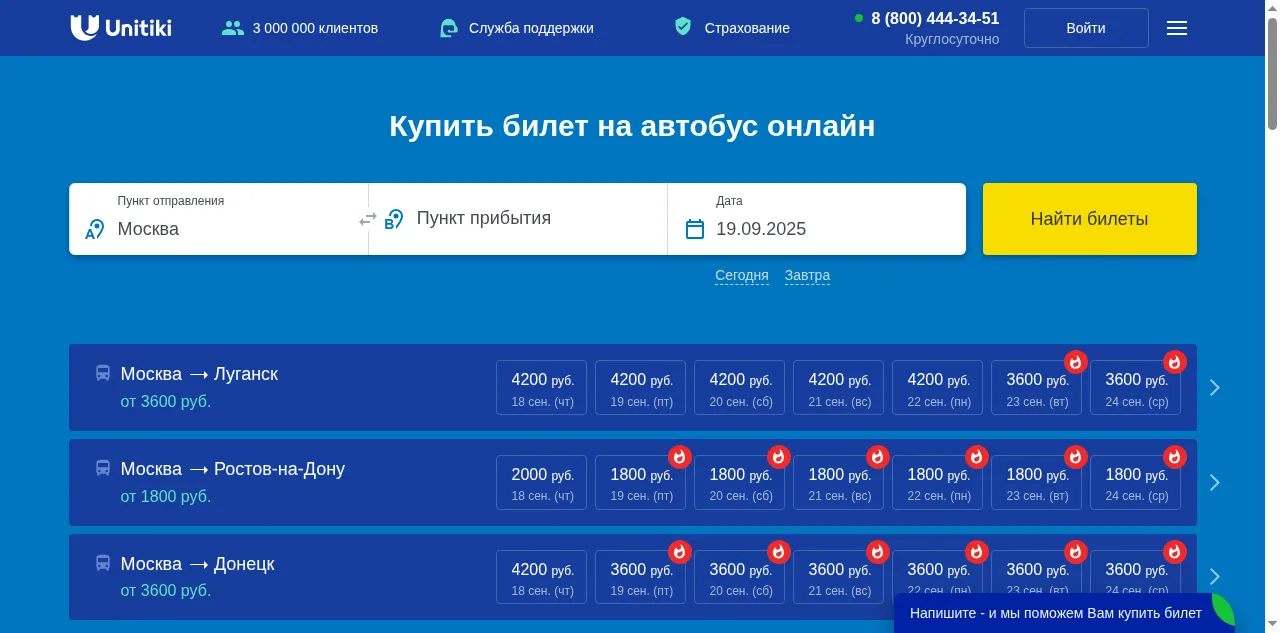Click от 3600 руб. under Москва → Донецк

(x=166, y=590)
